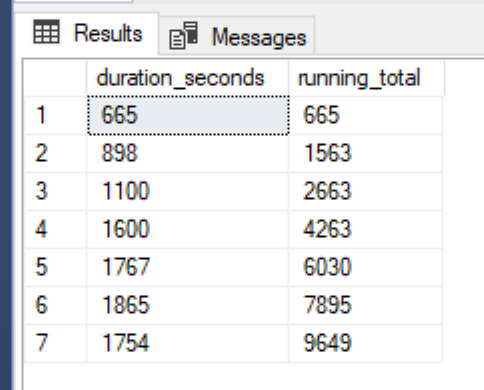
Task: Click running_total cell 4263
Action: coord(366,229)
